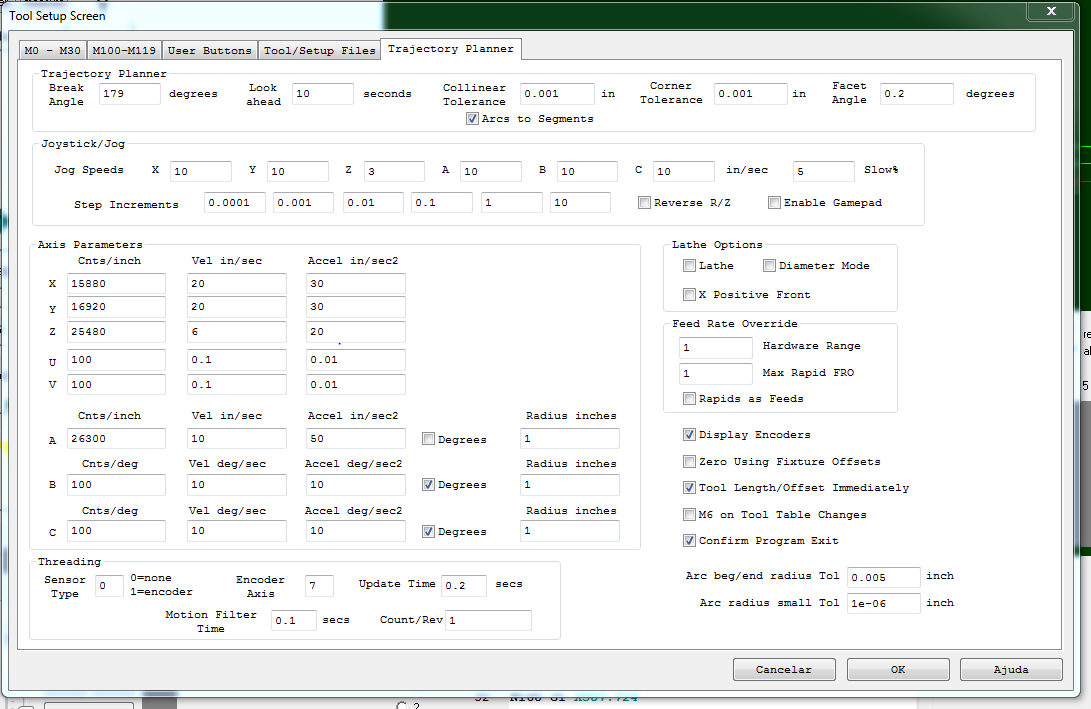The image size is (1091, 709).
Task: Open the Tool/Setup Files tab
Action: pyautogui.click(x=320, y=50)
